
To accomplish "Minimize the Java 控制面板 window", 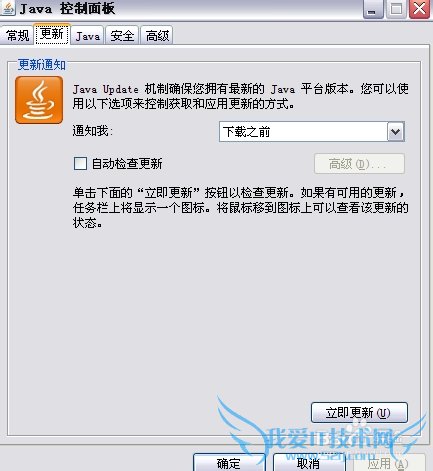I will (x=373, y=9).
